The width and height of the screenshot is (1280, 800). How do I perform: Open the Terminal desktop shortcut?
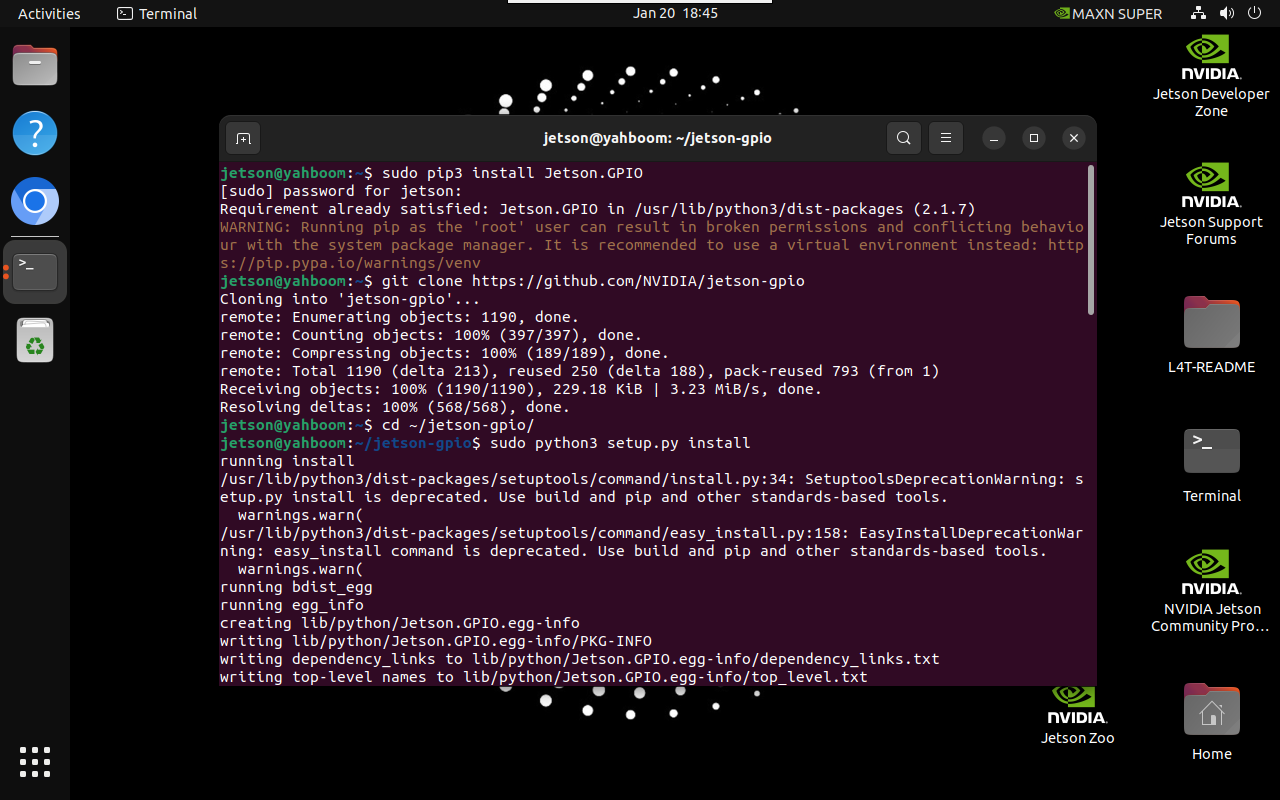pyautogui.click(x=1211, y=465)
